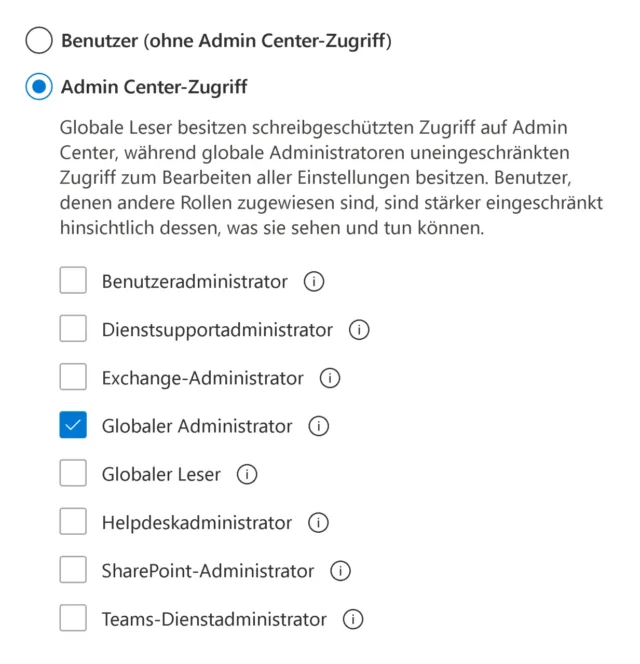Enable the Globaler Leser checkbox
640x664 pixels.
tap(73, 474)
